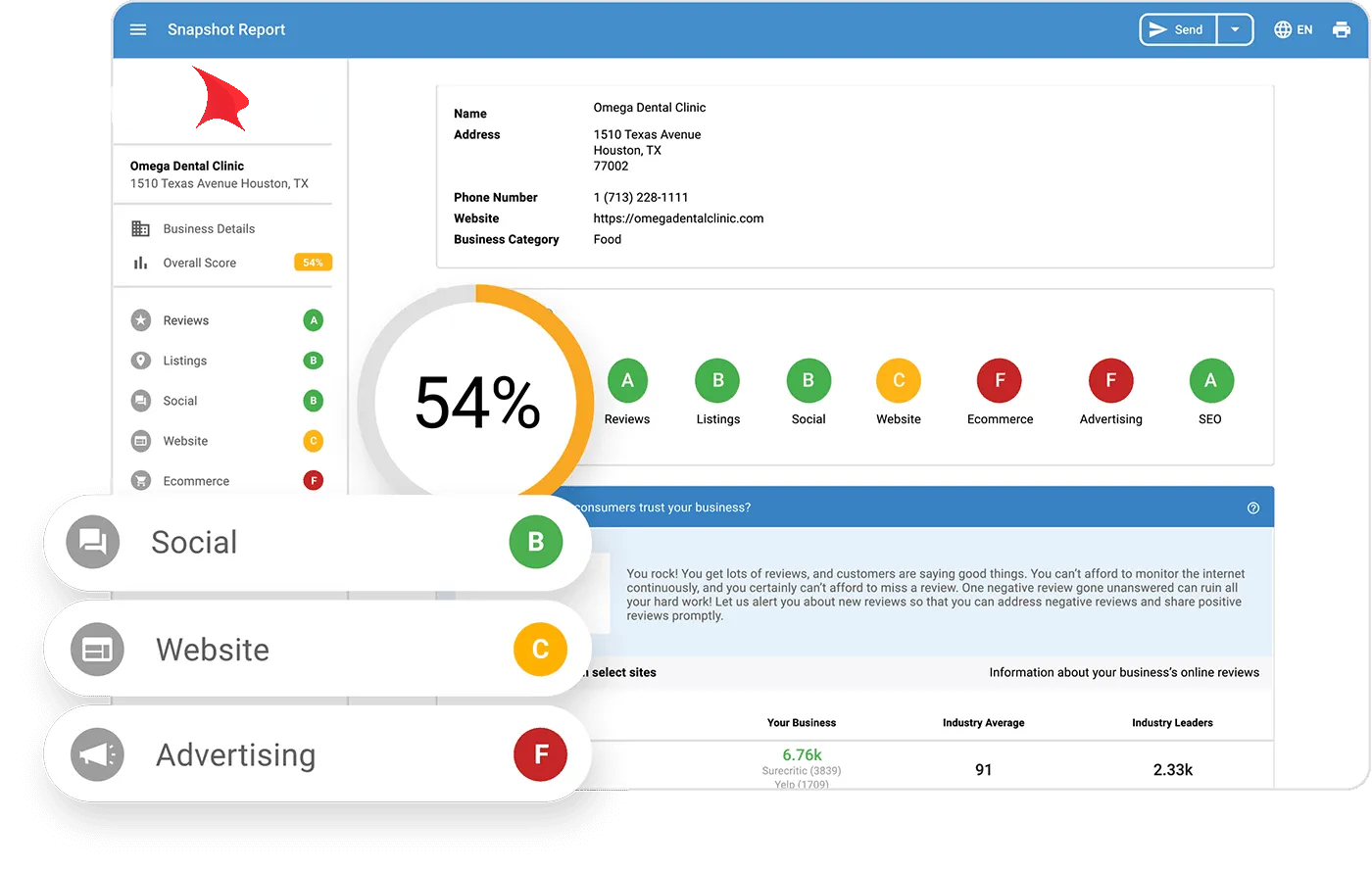This screenshot has height=871, width=1372.
Task: Click the Advertising megaphone icon
Action: coord(95,754)
